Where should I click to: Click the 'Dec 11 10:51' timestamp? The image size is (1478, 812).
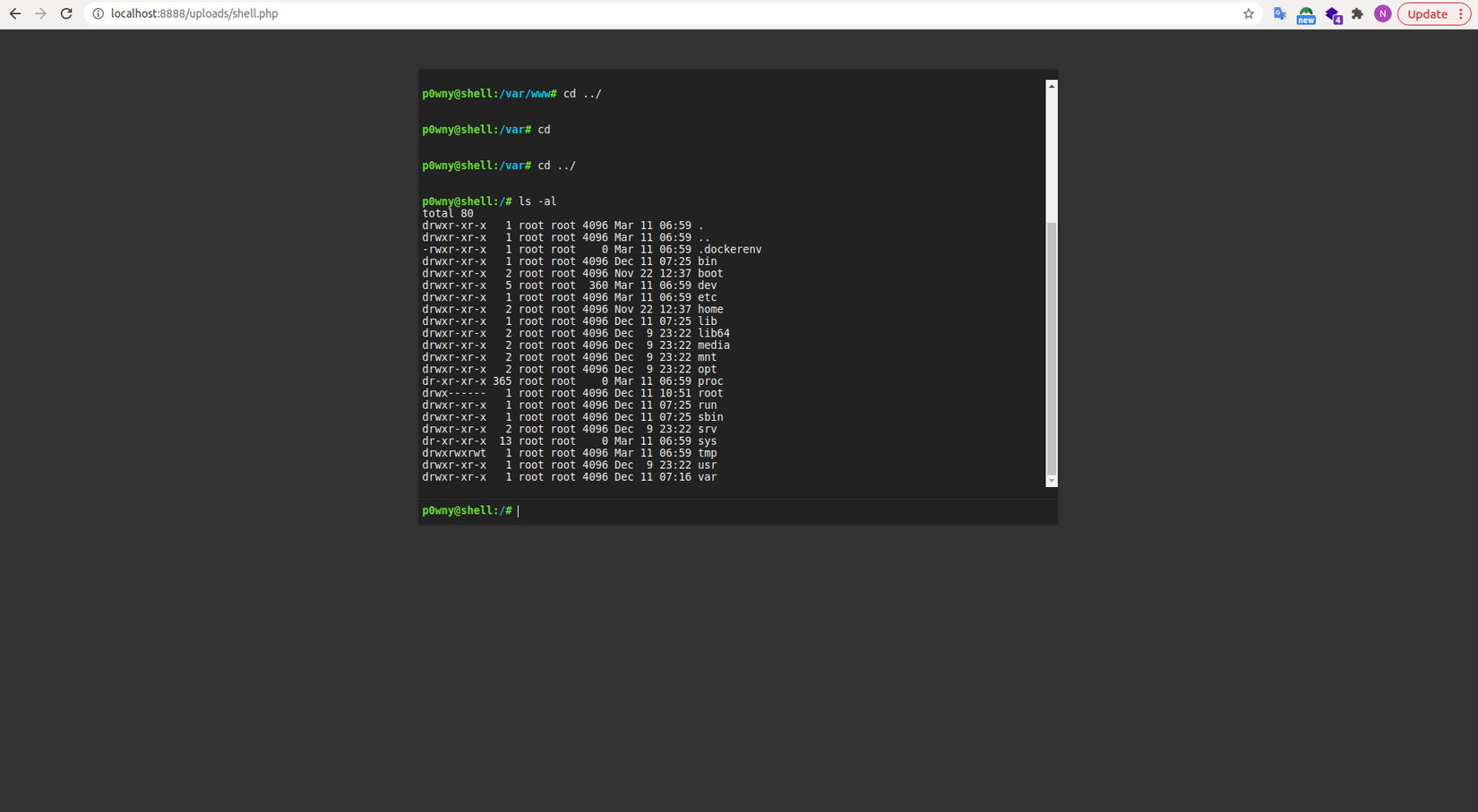[653, 393]
